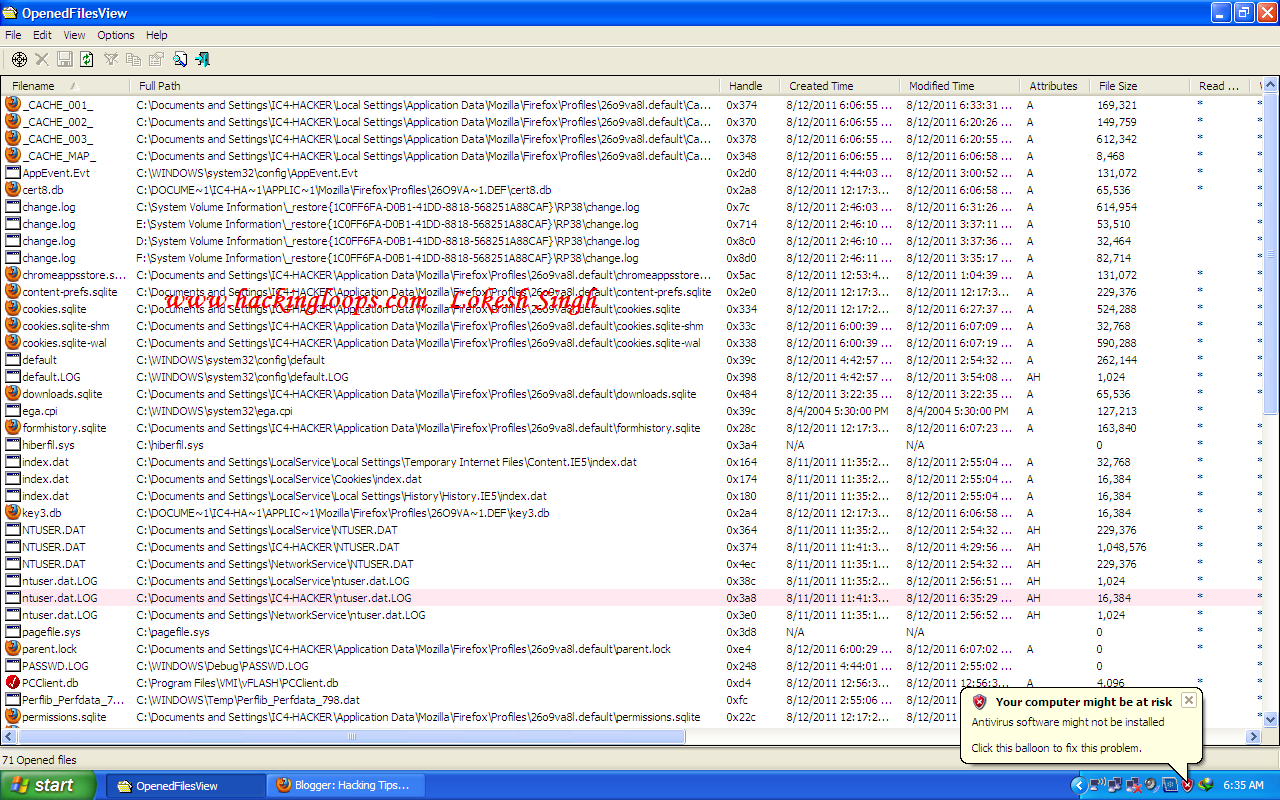Open the Options menu

tap(115, 34)
